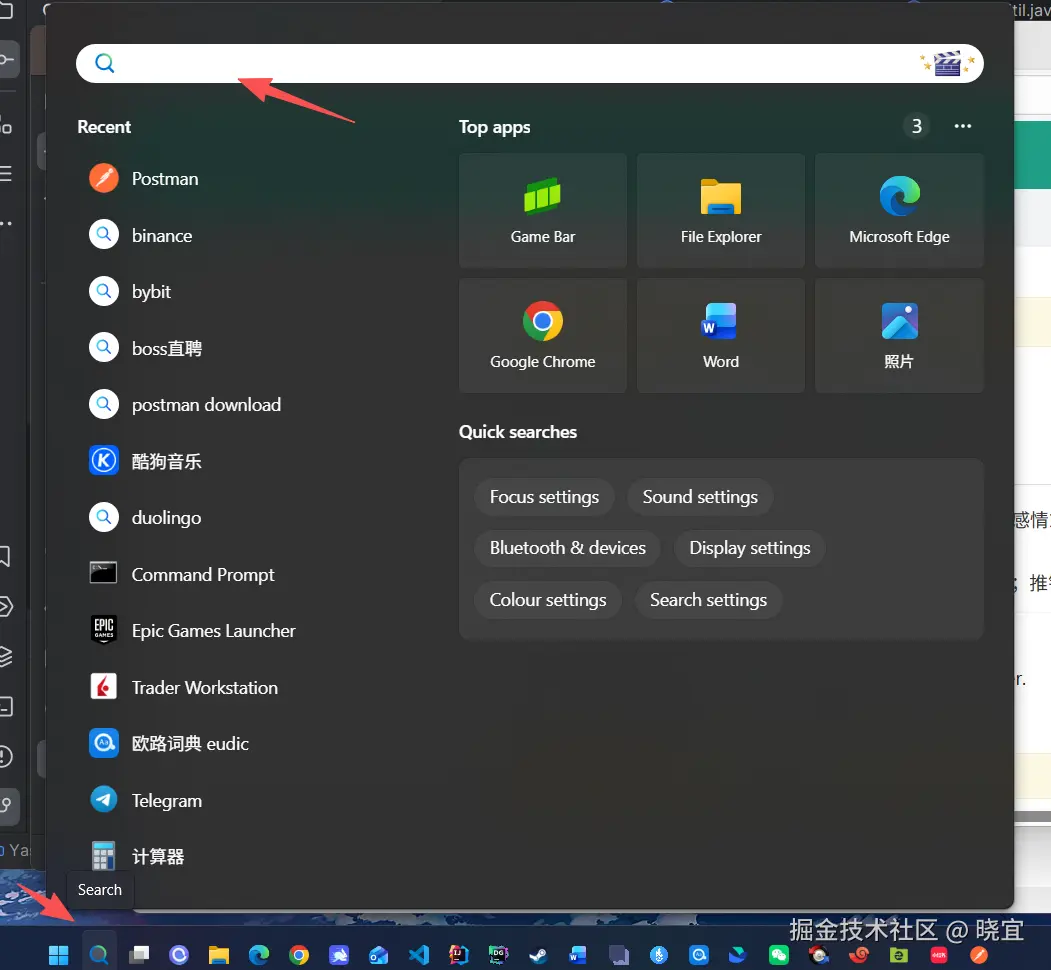This screenshot has height=970, width=1051.
Task: Open the red 小红书 taskbar icon
Action: pos(939,955)
